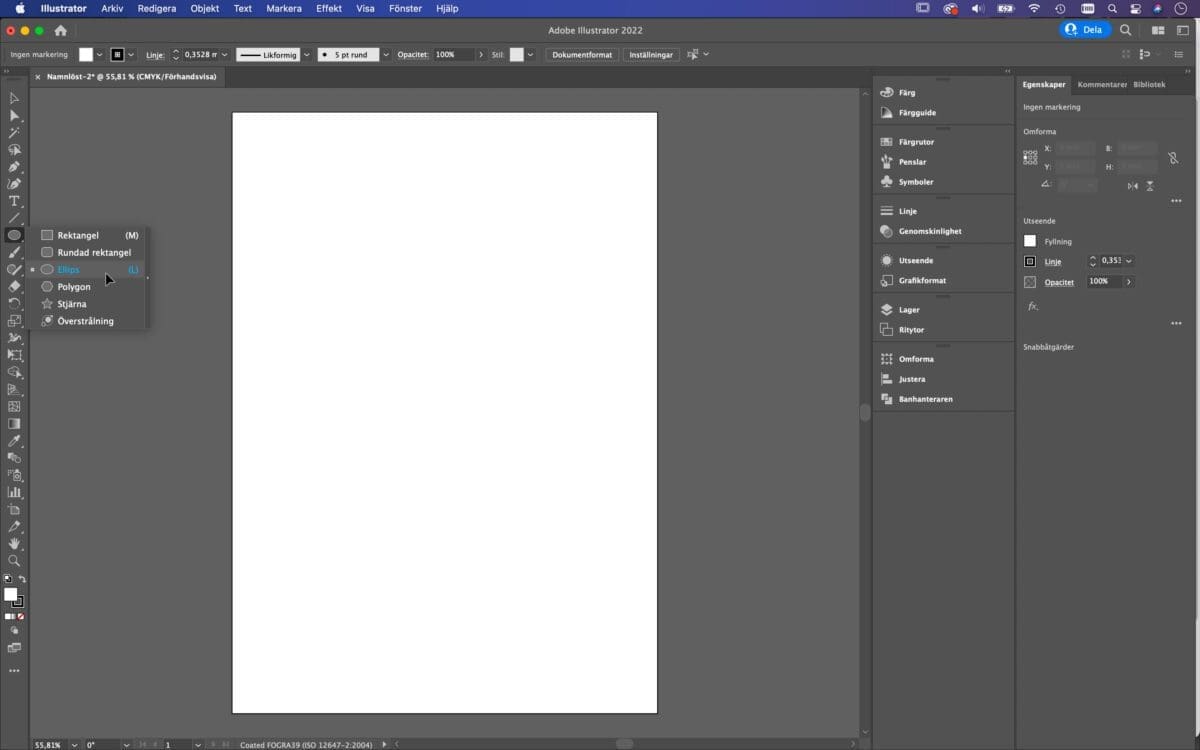This screenshot has height=750, width=1200.
Task: Select the Hand tool
Action: coord(14,543)
